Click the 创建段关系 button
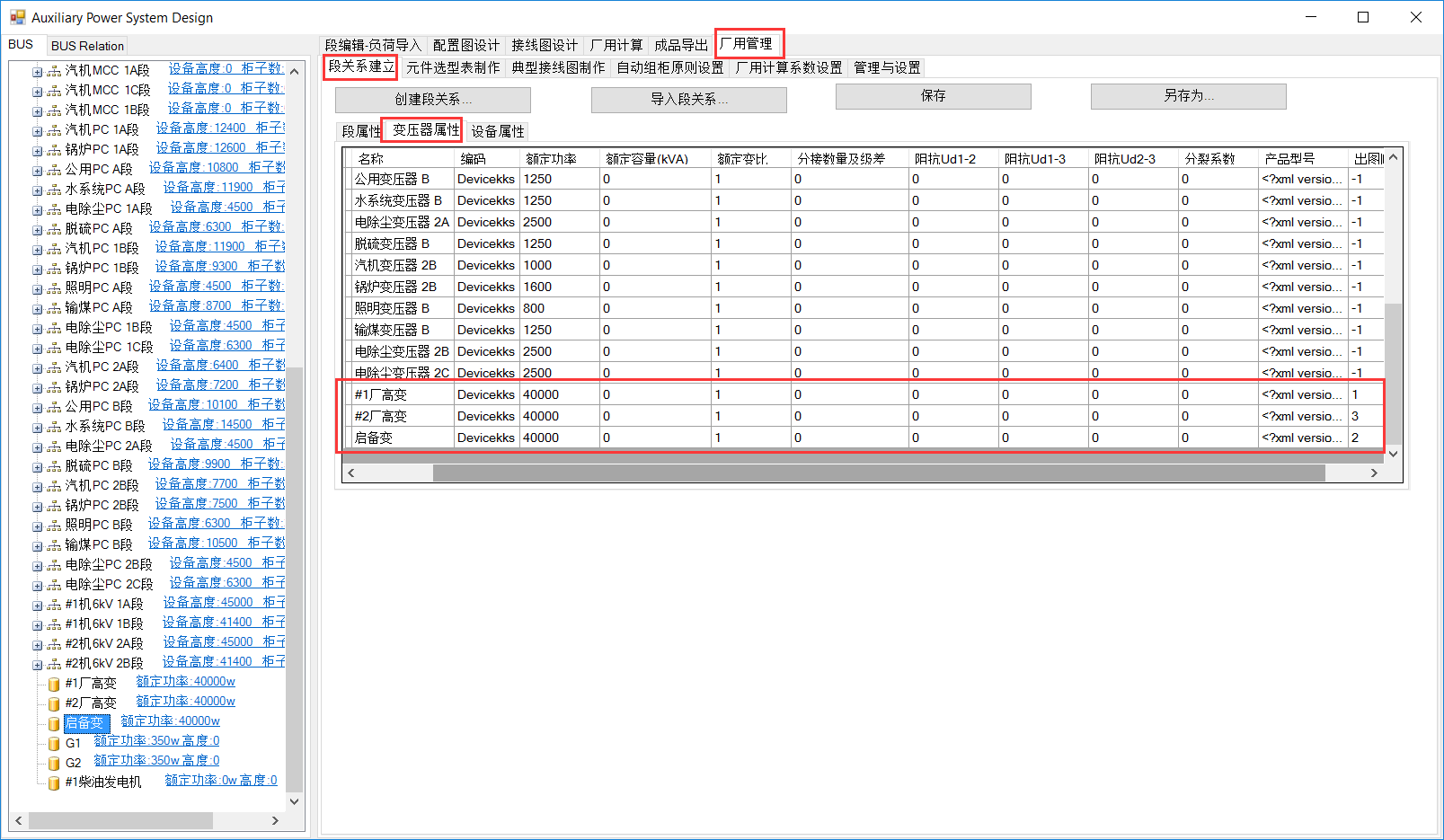This screenshot has height=840, width=1444. [433, 99]
